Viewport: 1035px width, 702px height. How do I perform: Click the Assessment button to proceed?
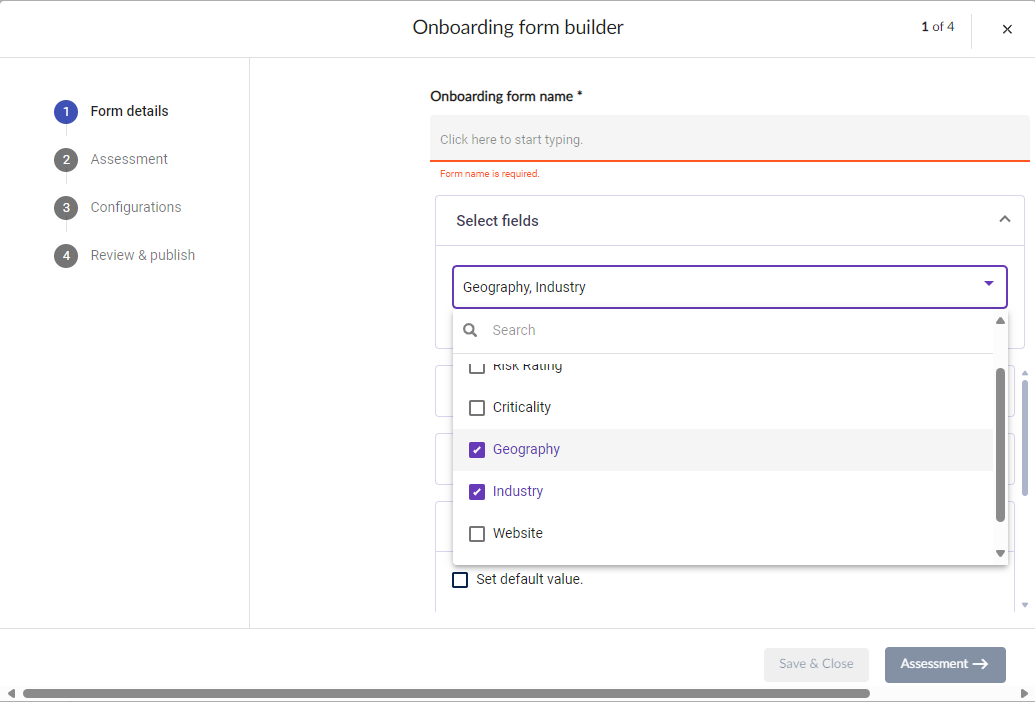(x=945, y=664)
